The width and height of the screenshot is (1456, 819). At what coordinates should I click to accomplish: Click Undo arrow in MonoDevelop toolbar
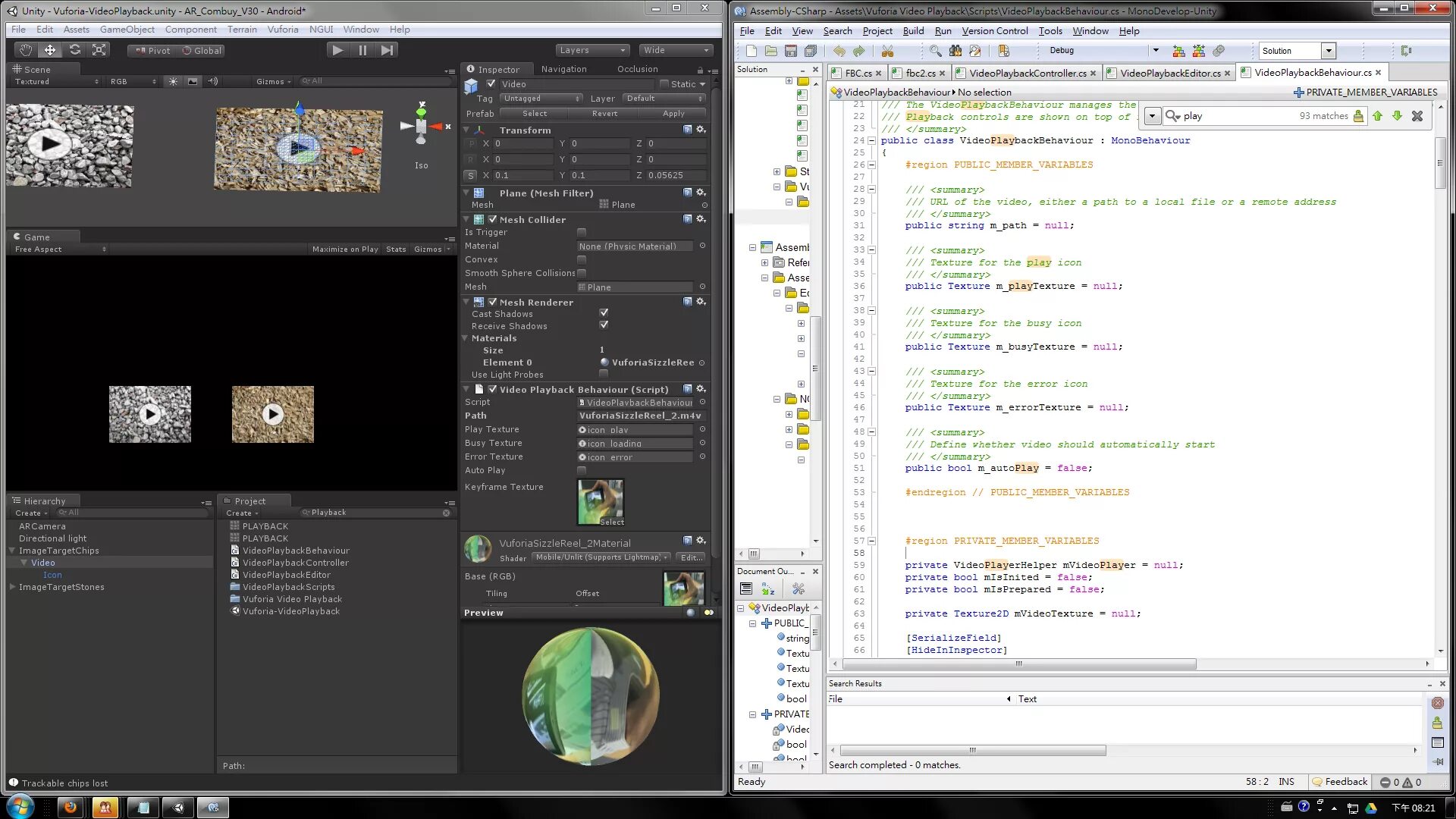click(x=839, y=51)
